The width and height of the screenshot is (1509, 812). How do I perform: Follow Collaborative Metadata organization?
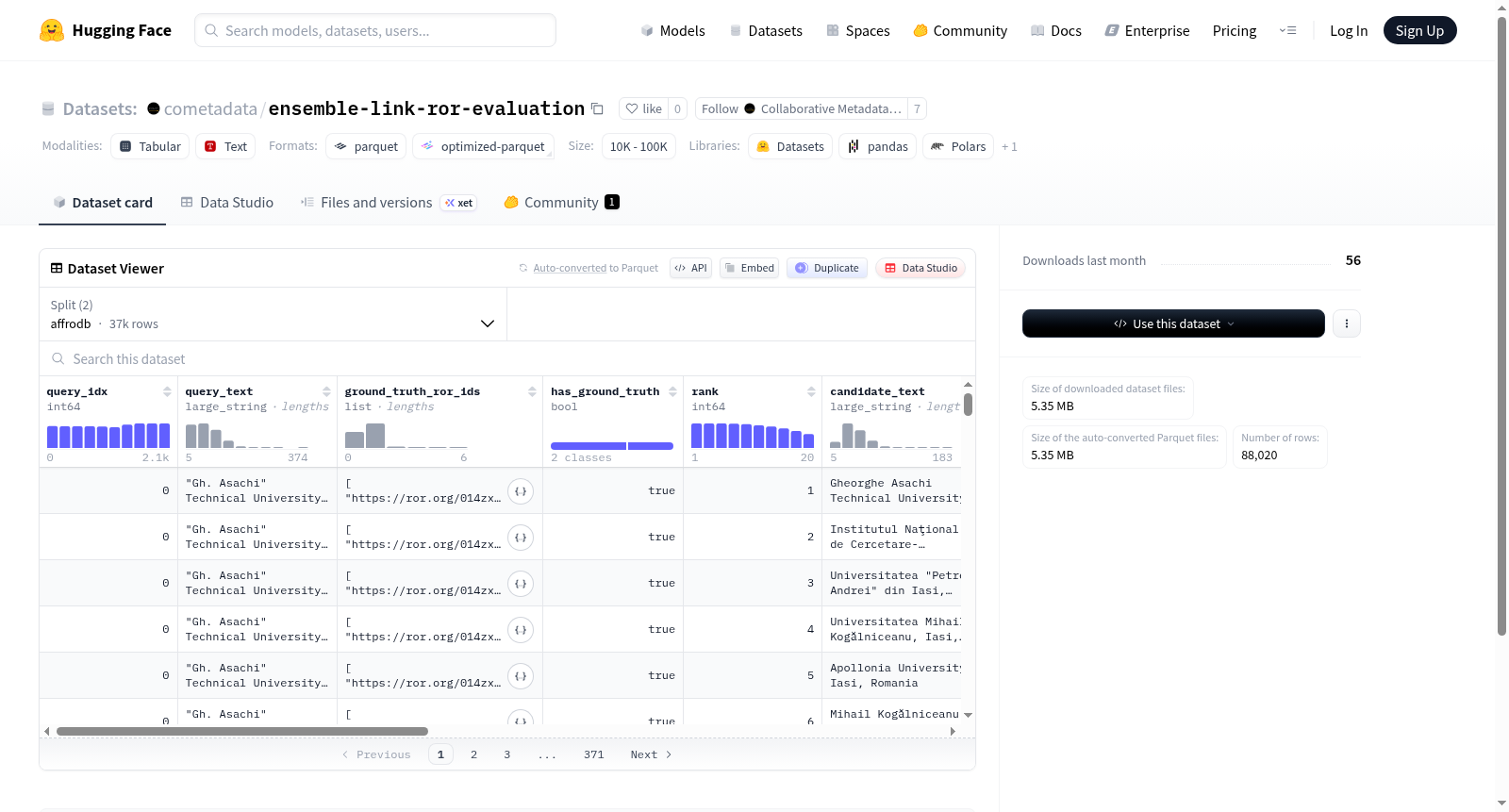802,108
